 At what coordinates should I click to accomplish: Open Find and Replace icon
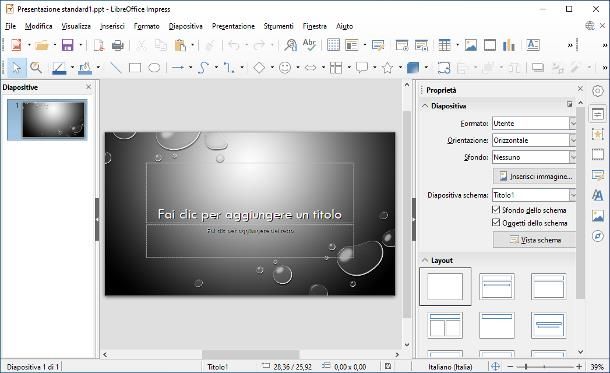[290, 45]
